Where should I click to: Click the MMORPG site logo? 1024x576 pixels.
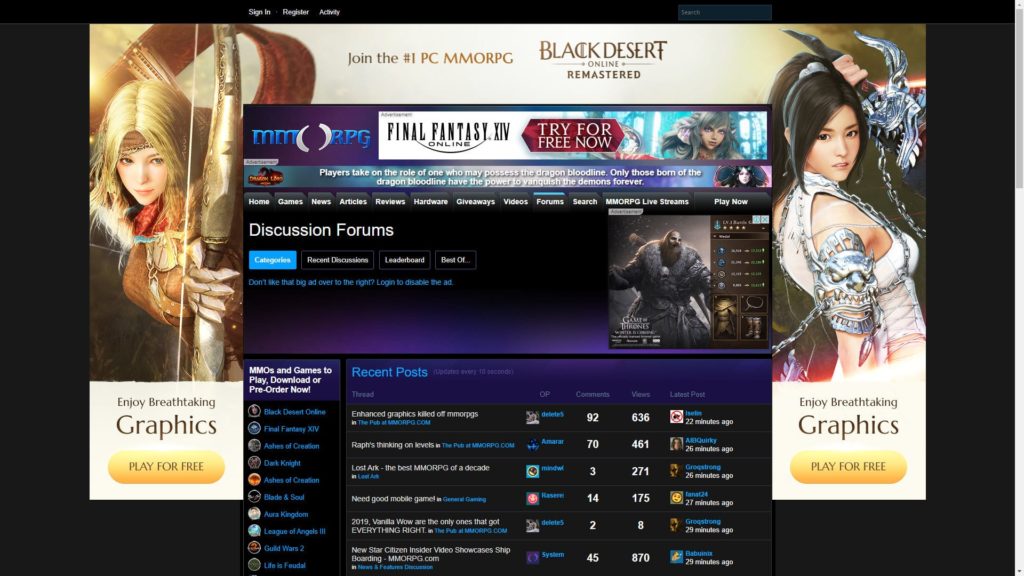click(x=311, y=137)
